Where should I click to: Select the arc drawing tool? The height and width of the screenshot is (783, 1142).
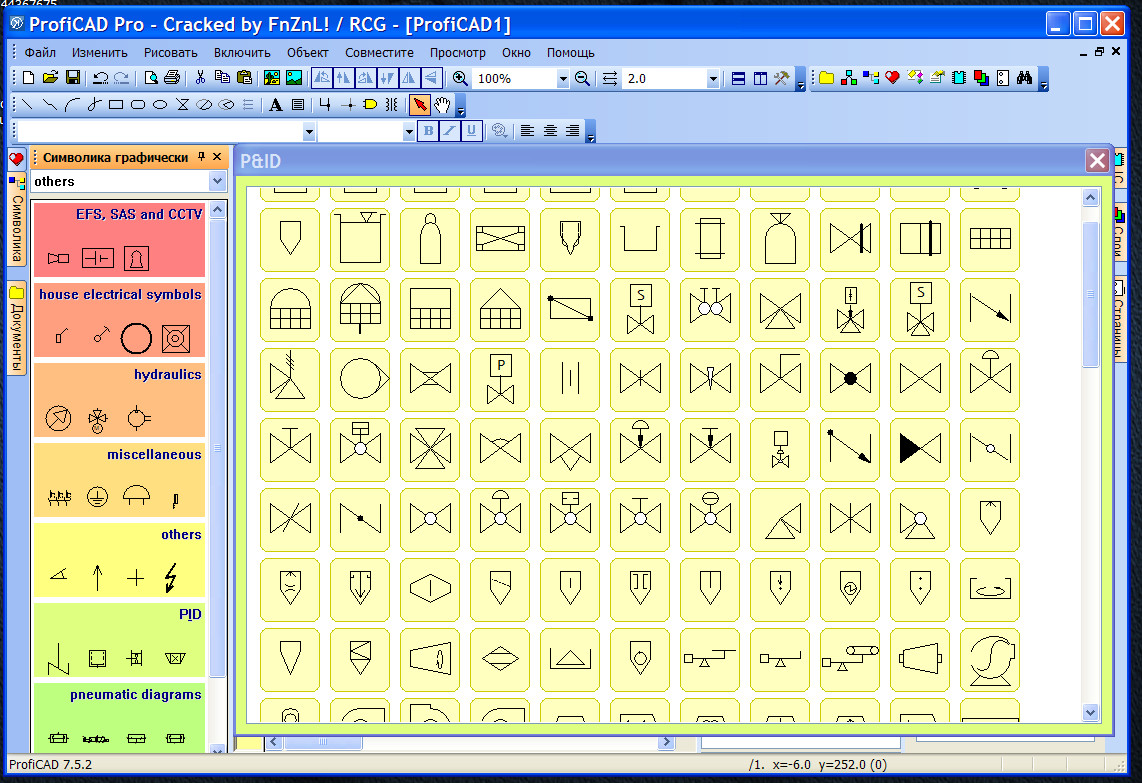(x=71, y=105)
